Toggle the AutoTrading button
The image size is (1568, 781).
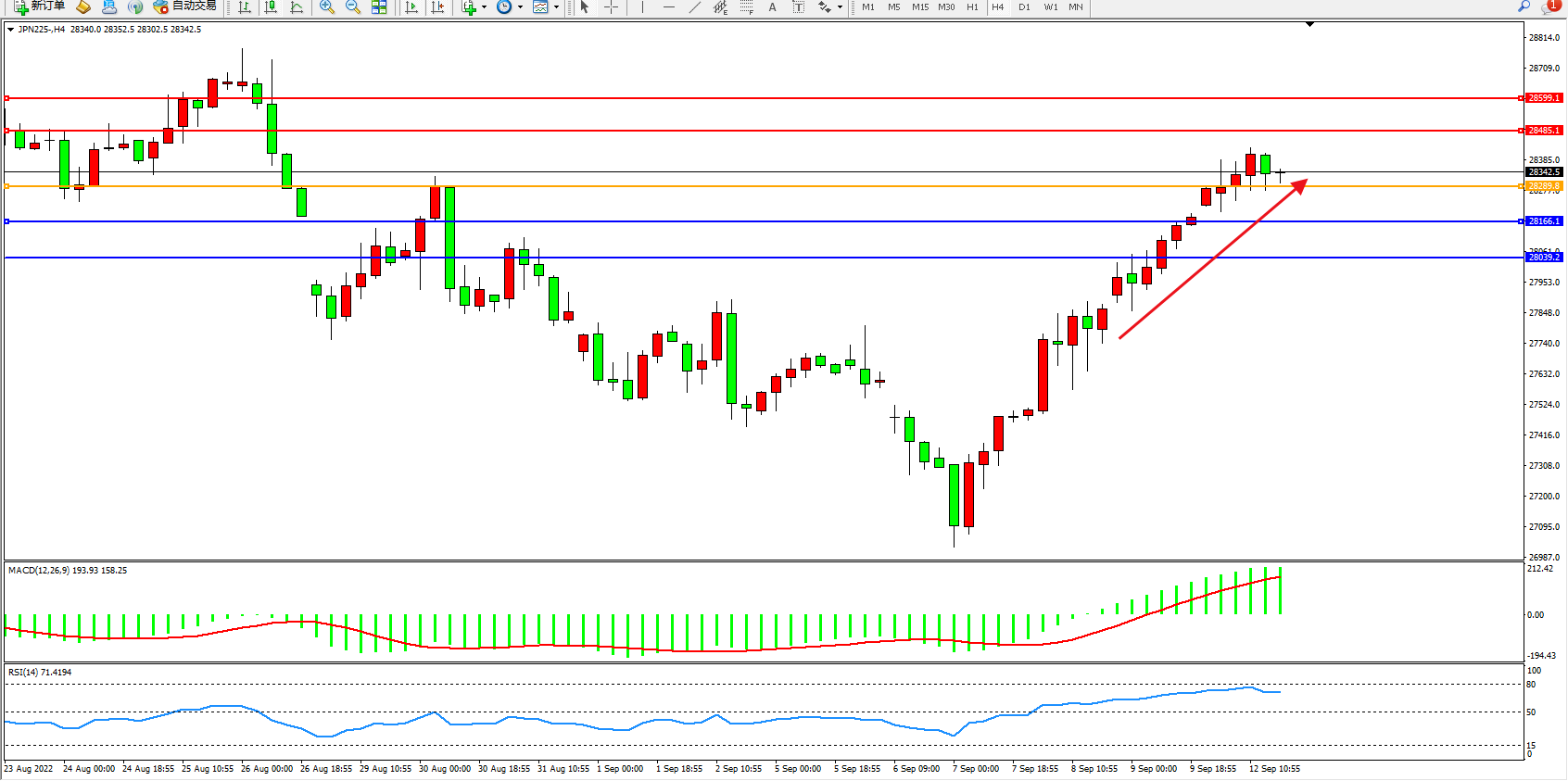point(185,6)
